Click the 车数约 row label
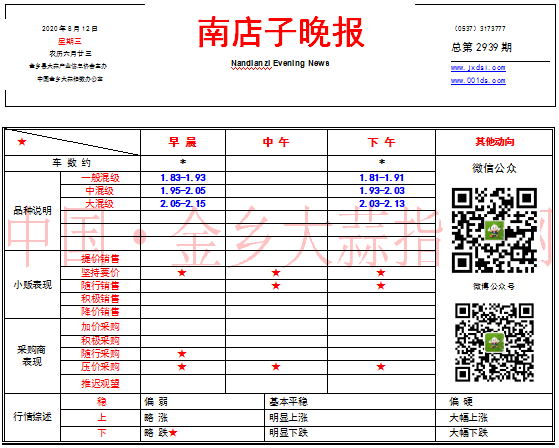Viewport: 559px width, 448px height. (72, 163)
